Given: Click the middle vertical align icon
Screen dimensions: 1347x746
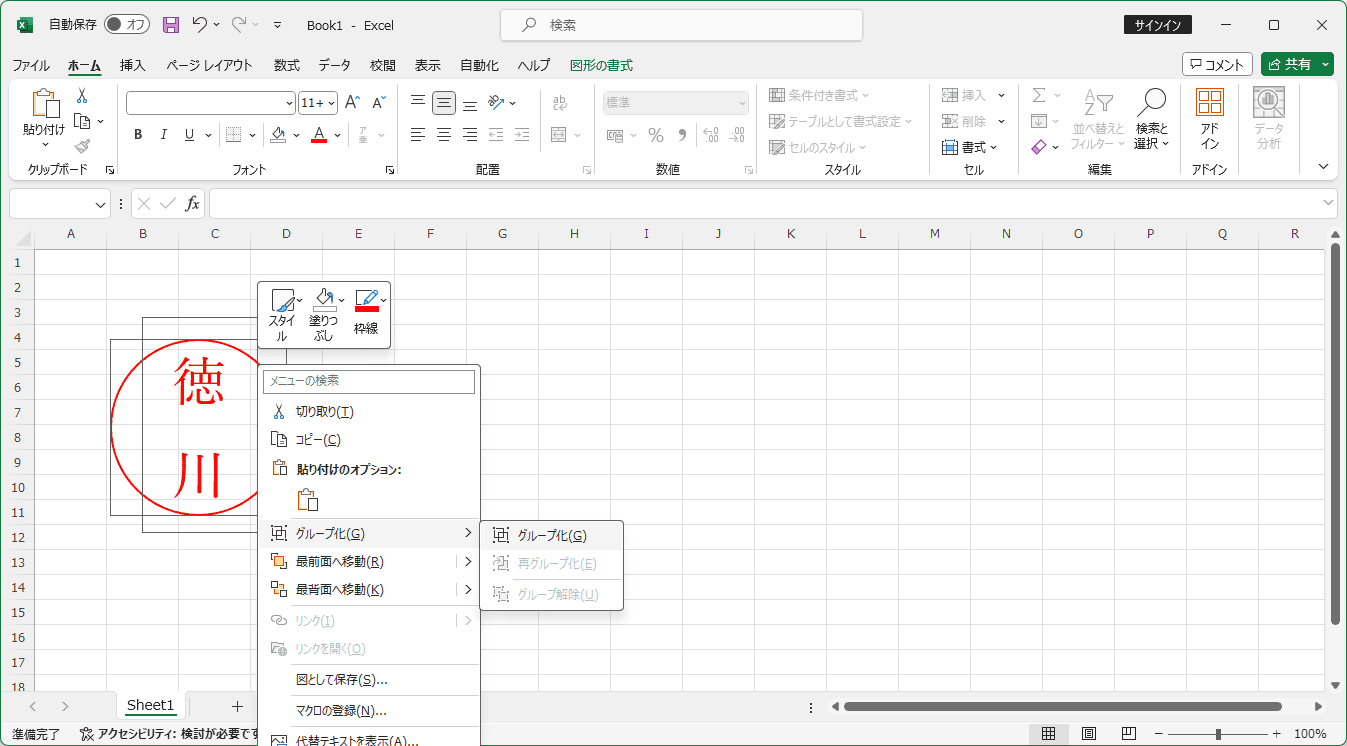Looking at the screenshot, I should coord(444,103).
